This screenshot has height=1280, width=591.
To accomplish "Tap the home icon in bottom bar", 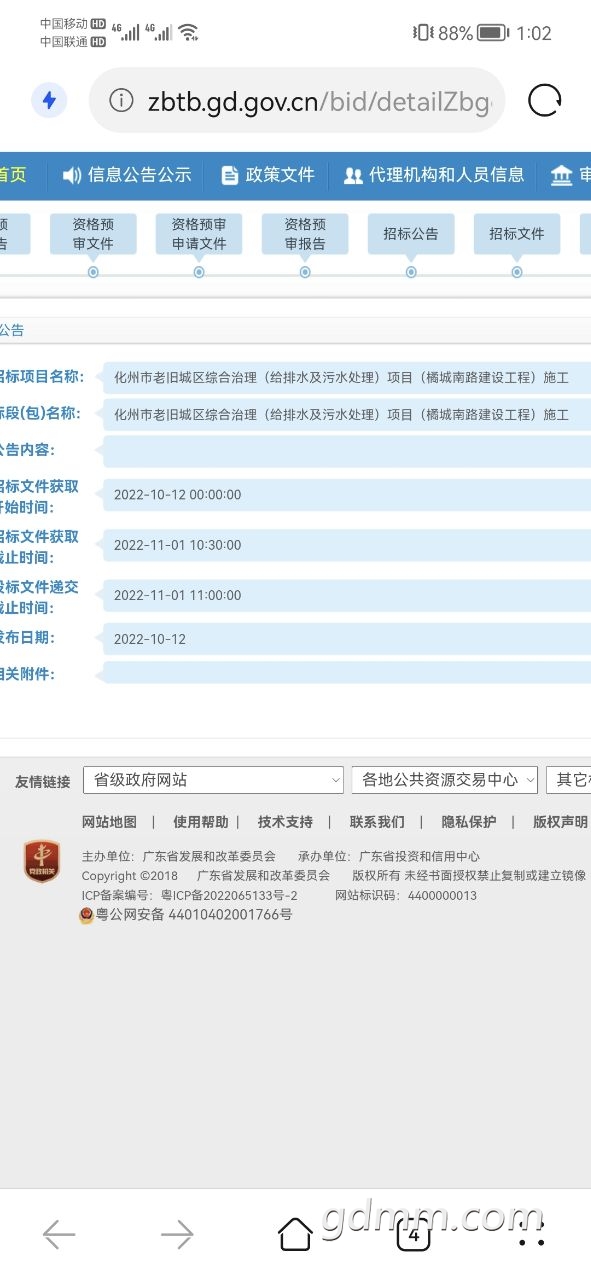I will pos(295,1234).
